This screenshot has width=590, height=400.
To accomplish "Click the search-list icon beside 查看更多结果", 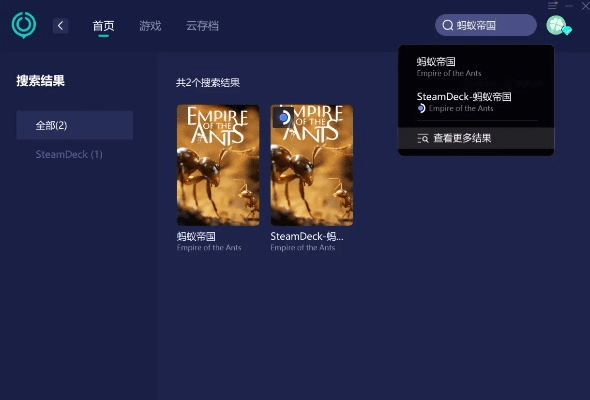I will [x=423, y=138].
